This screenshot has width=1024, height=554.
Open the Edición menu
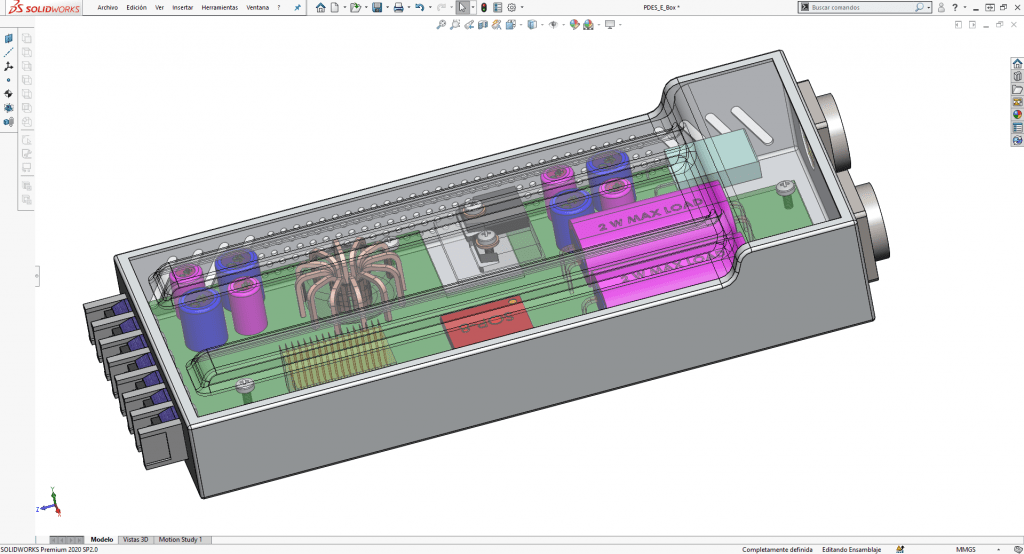click(x=136, y=8)
